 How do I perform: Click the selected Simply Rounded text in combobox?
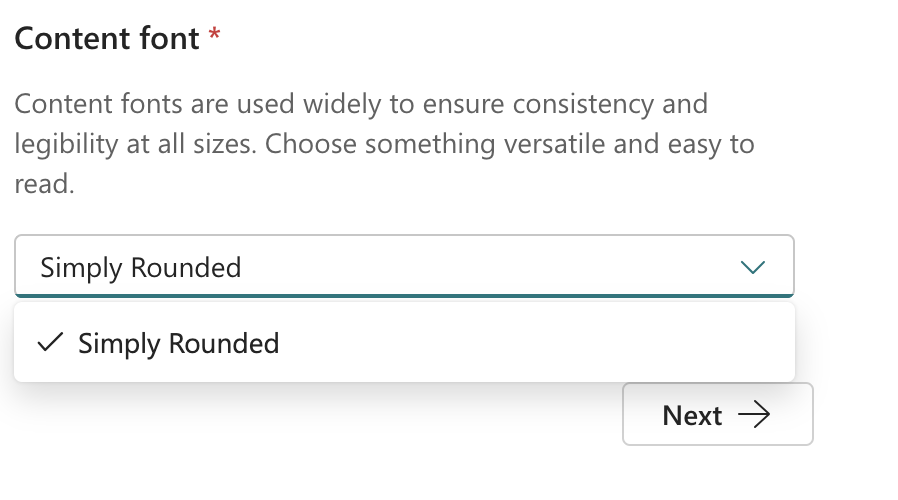click(140, 268)
